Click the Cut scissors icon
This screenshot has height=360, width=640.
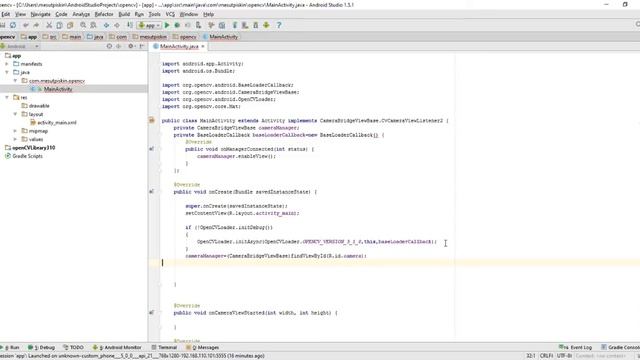tap(49, 25)
